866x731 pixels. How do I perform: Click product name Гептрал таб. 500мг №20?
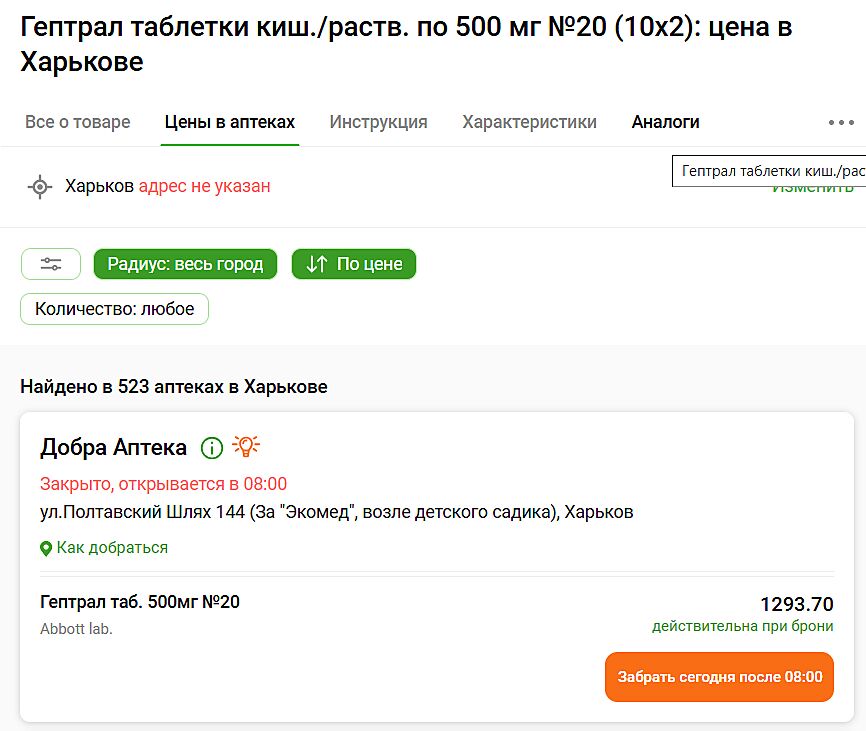pyautogui.click(x=140, y=602)
